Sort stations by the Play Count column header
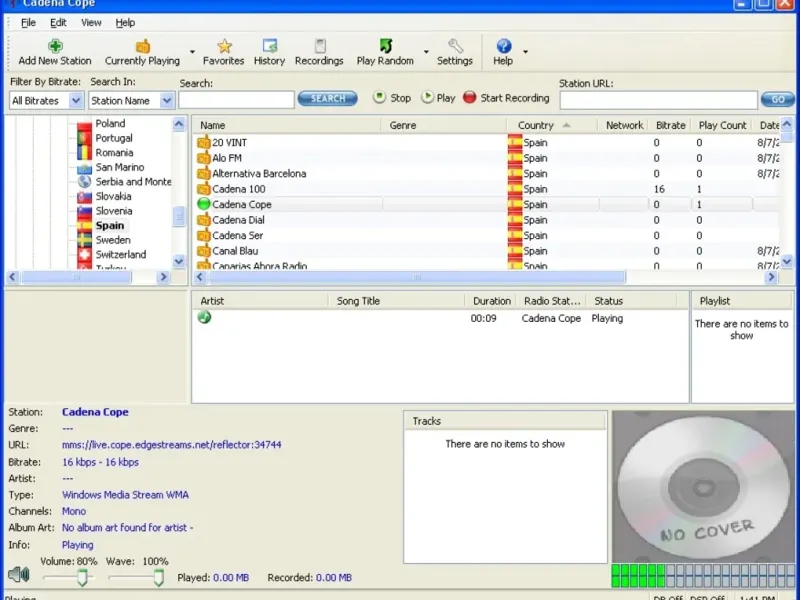This screenshot has height=600, width=800. 722,125
